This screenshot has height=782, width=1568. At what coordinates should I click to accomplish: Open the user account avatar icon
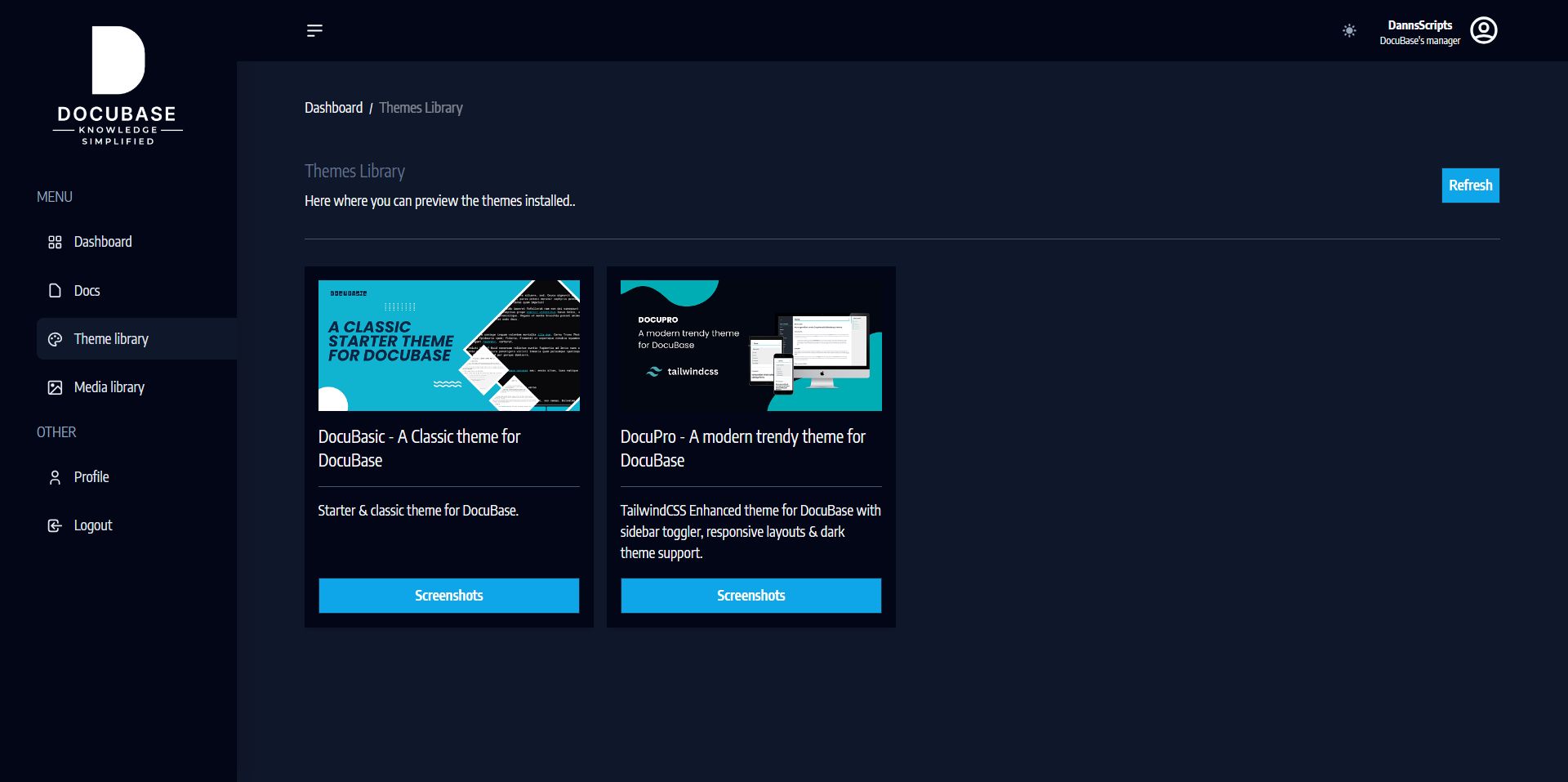1484,31
